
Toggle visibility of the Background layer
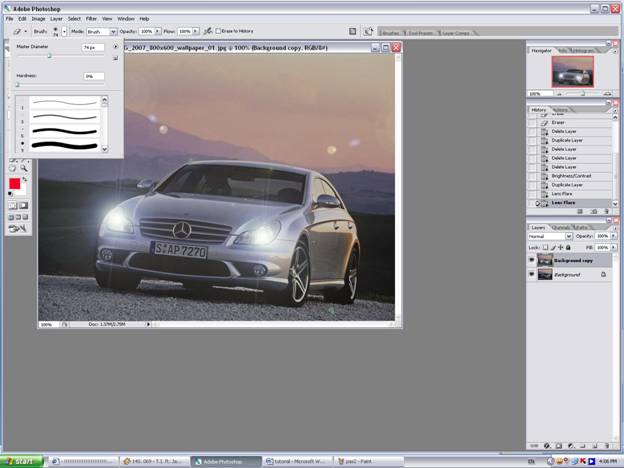click(x=532, y=273)
